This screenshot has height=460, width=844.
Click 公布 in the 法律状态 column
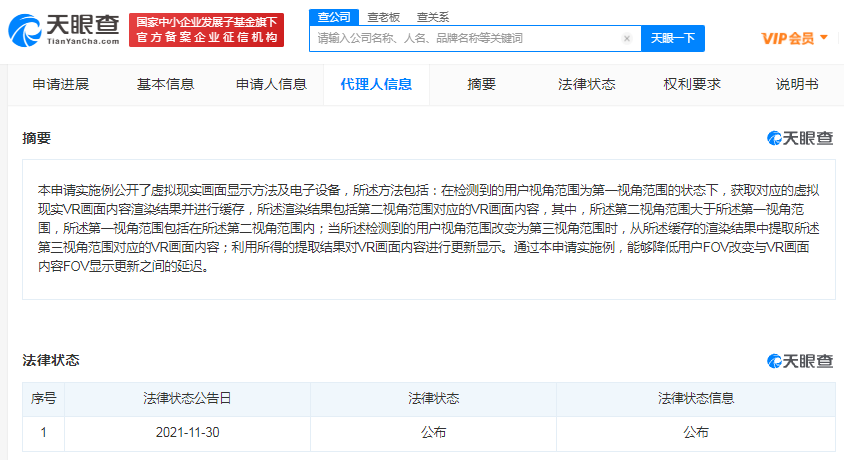click(433, 433)
